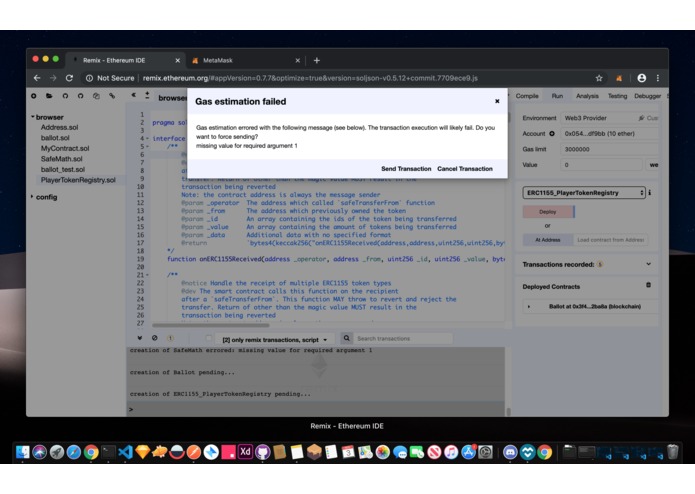The width and height of the screenshot is (695, 494).
Task: Switch to the Analysis tab
Action: click(x=587, y=96)
